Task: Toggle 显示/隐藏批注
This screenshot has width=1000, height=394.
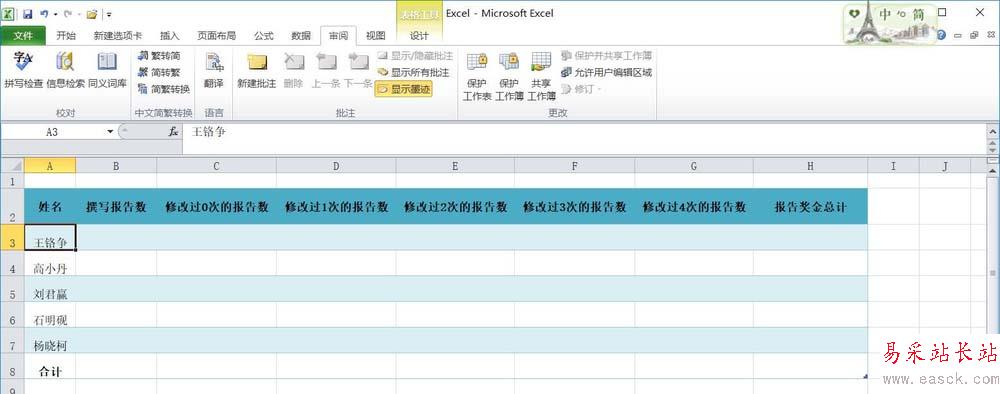Action: coord(414,55)
